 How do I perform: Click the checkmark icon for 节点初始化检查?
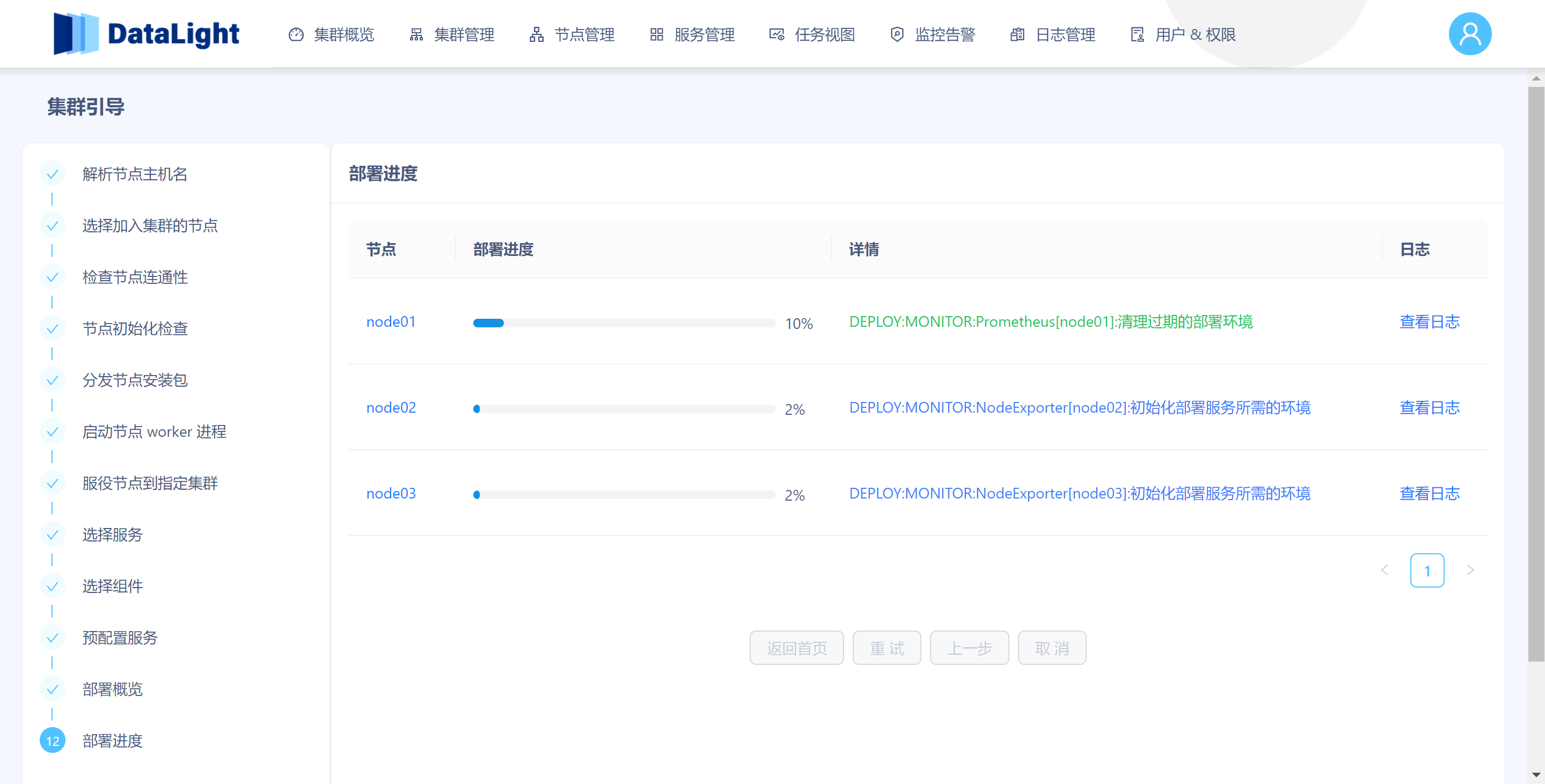[53, 329]
